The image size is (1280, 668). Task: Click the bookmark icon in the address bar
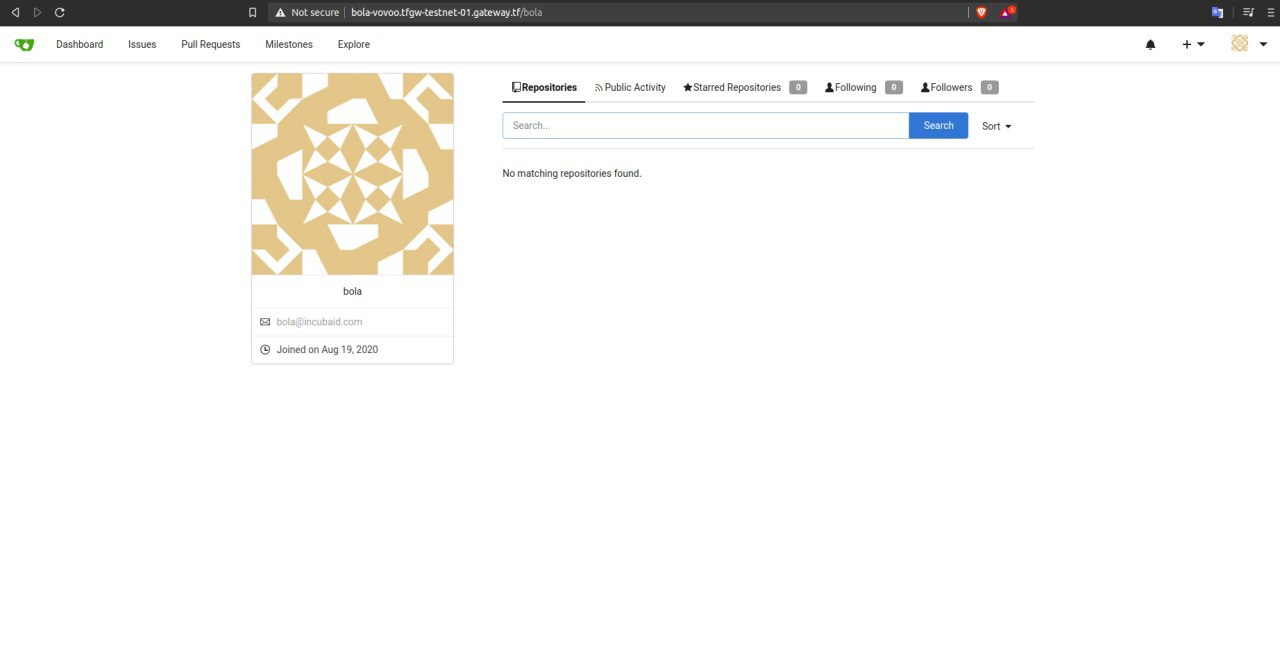click(x=252, y=12)
